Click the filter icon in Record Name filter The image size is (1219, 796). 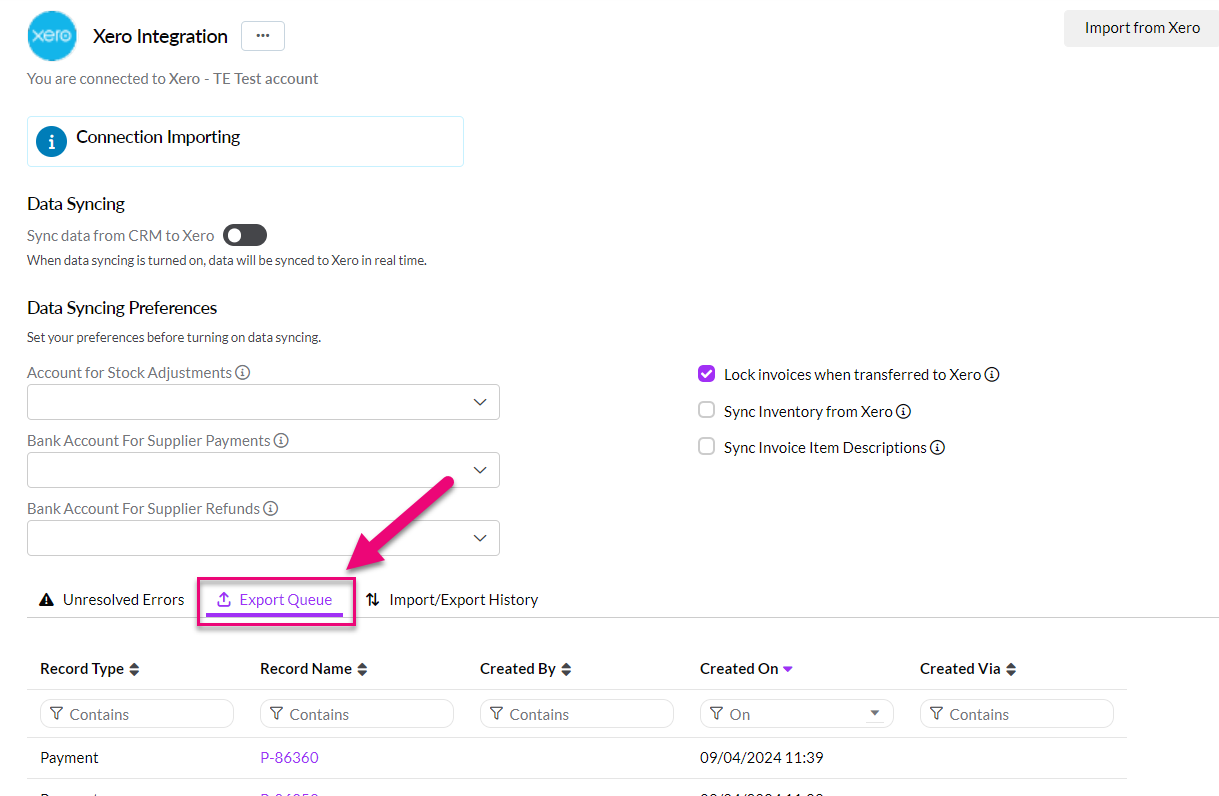click(x=277, y=714)
